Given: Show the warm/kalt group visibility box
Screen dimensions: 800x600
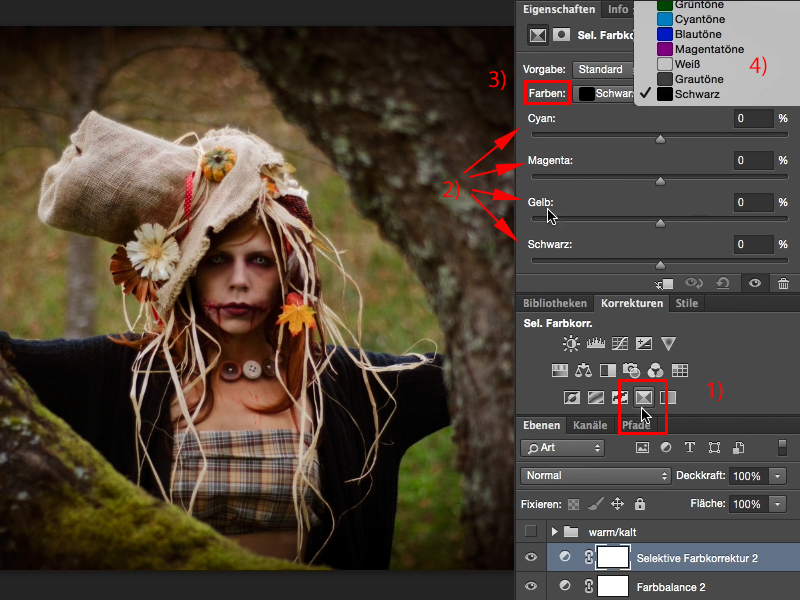Looking at the screenshot, I should [x=531, y=531].
